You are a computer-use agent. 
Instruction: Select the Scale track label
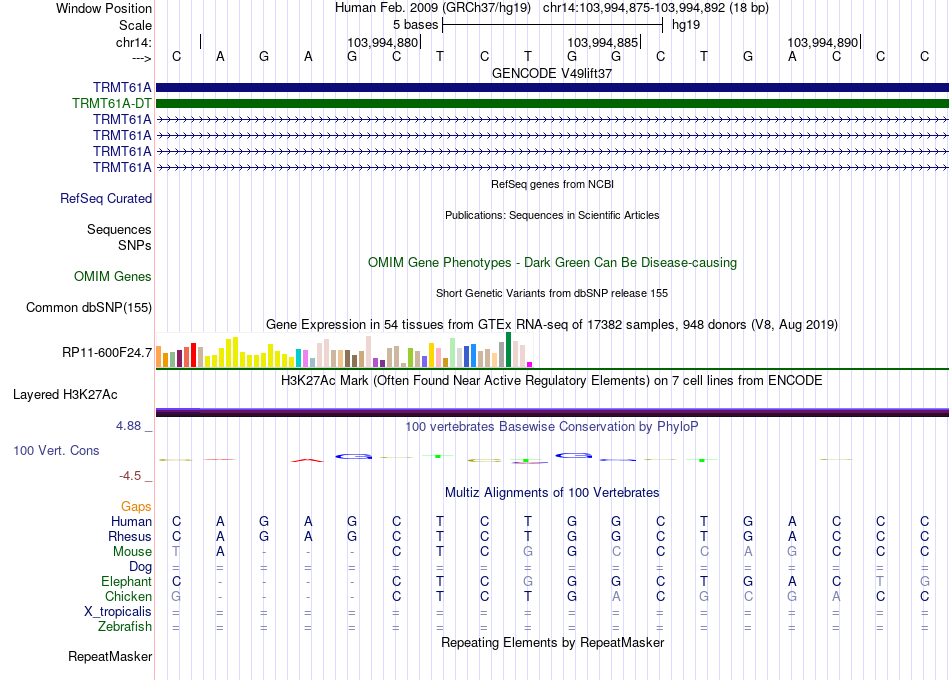135,25
